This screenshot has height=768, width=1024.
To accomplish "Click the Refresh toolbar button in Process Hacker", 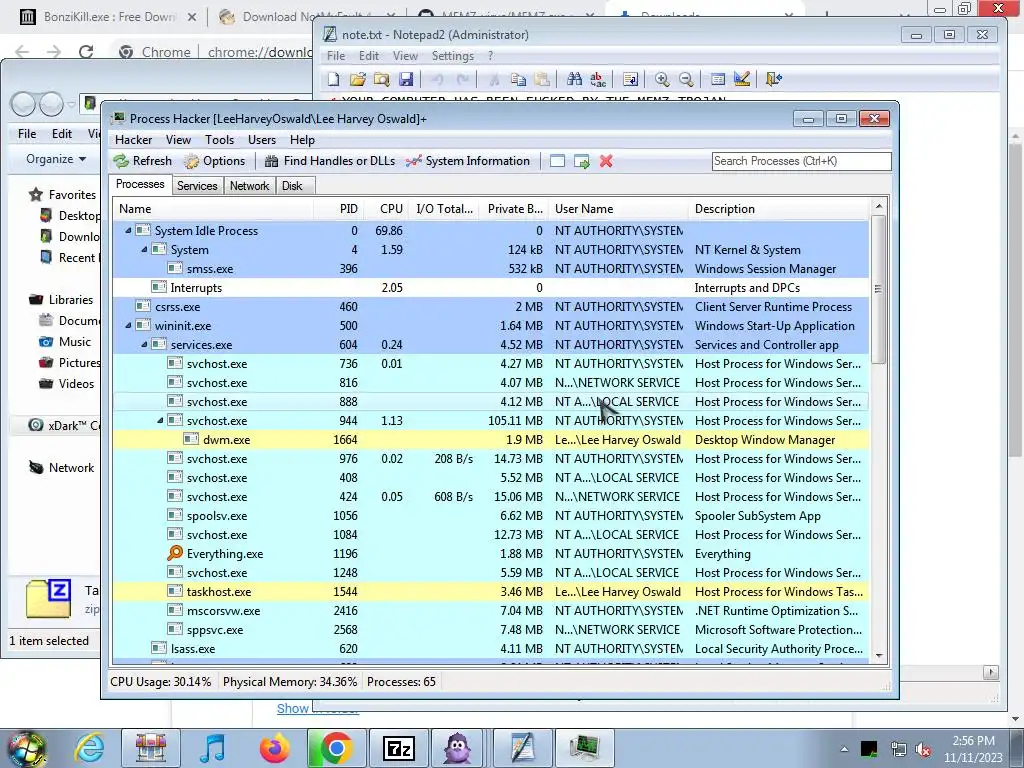I will [142, 161].
